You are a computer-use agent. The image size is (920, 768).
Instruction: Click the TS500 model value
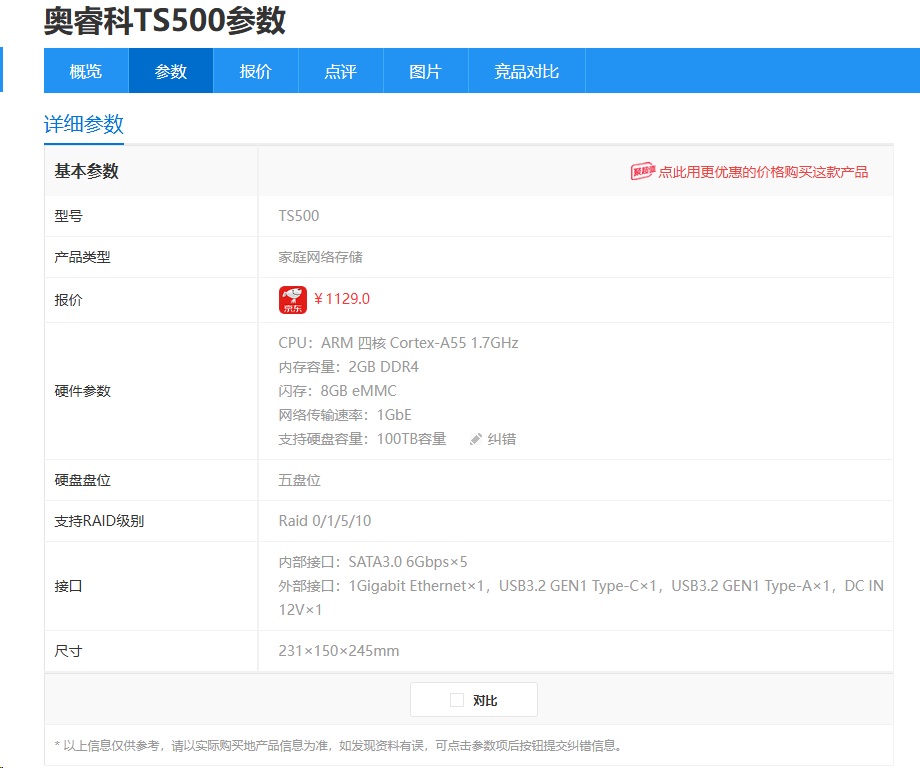pyautogui.click(x=299, y=216)
